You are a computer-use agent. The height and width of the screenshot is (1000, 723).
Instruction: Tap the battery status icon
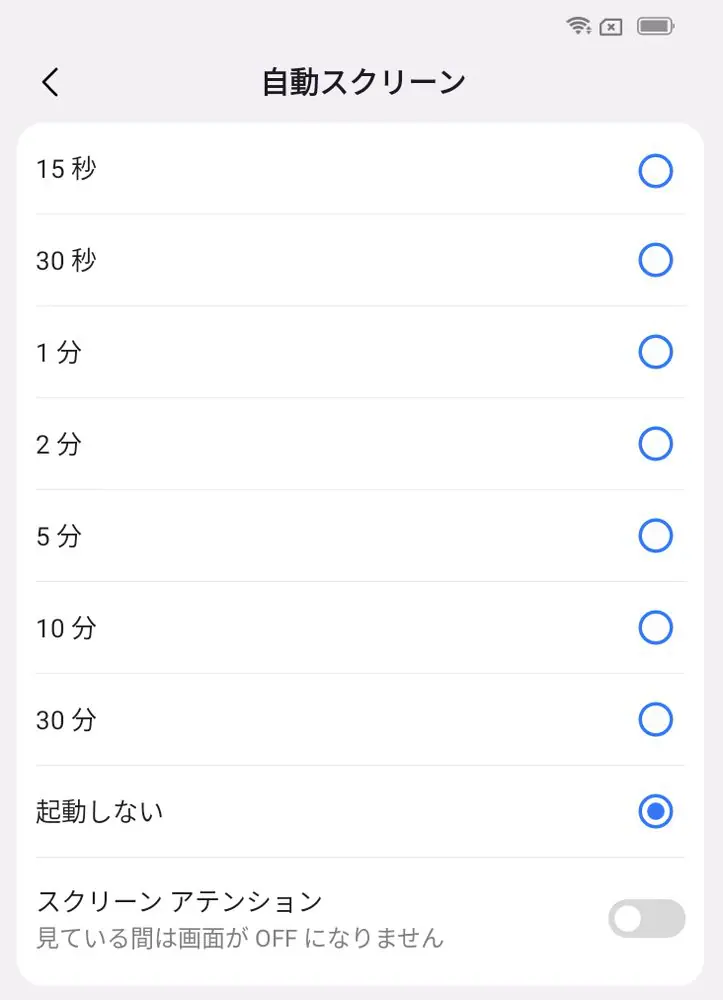point(656,27)
